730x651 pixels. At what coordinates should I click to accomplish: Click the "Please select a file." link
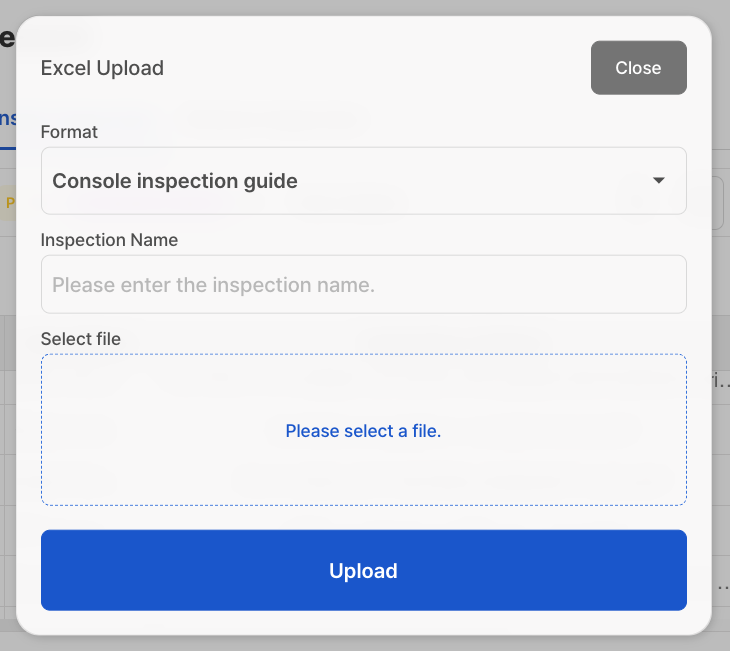click(x=363, y=431)
